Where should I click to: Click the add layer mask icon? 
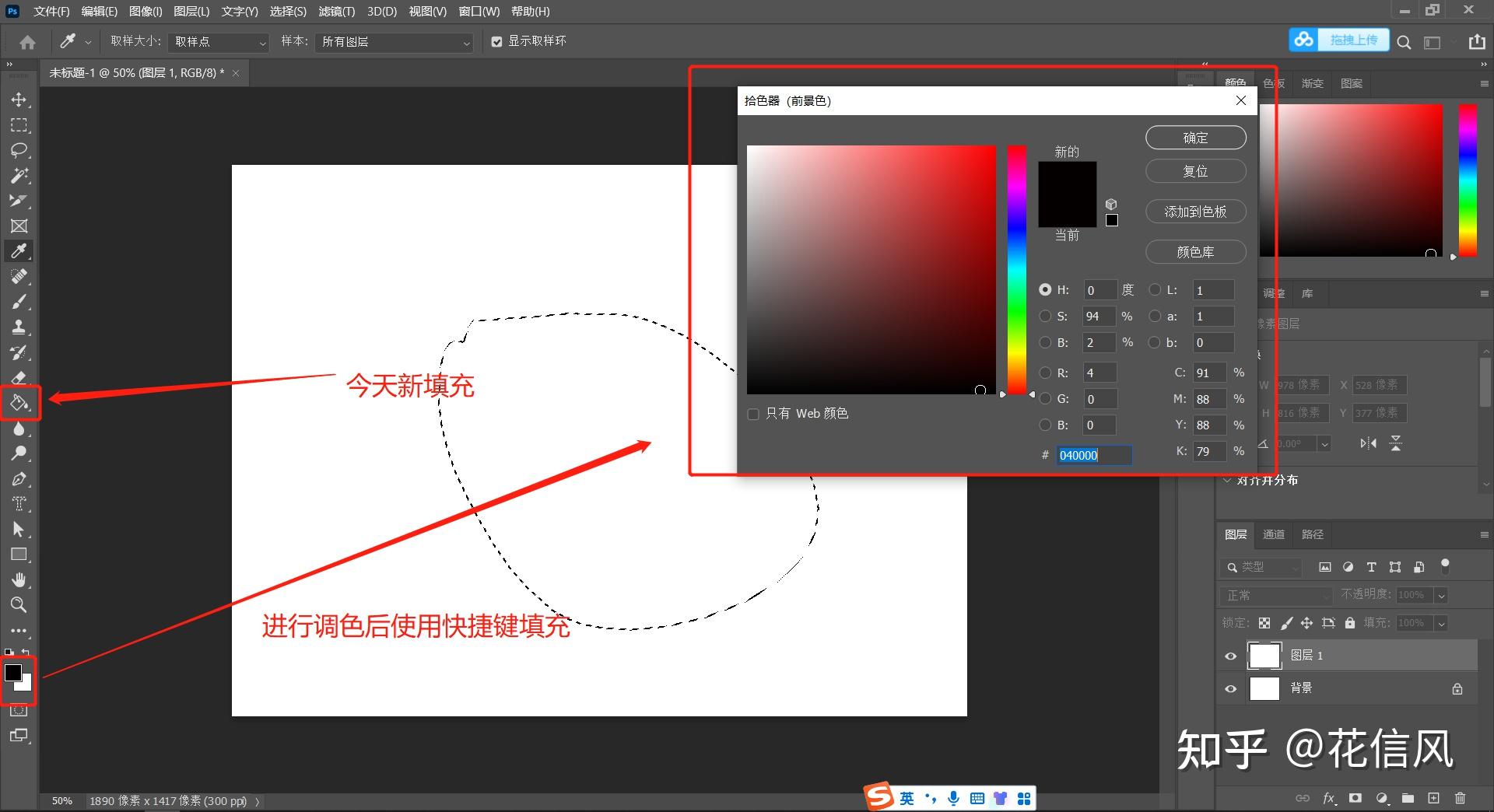point(1355,798)
